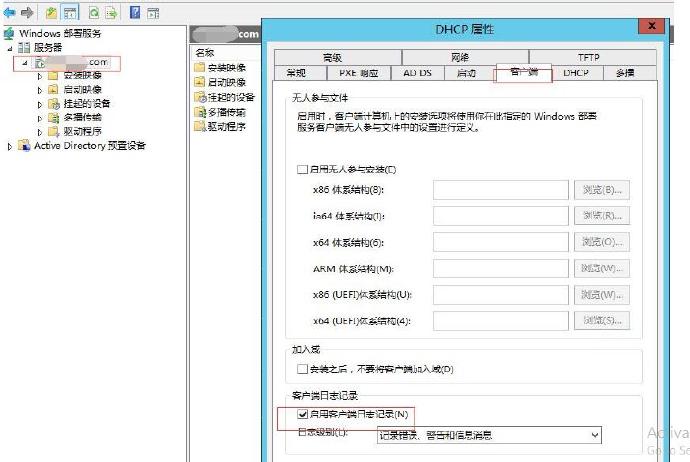690x462 pixels.
Task: Click the Active Directory 预置设备 icon in the tree
Action: point(24,146)
